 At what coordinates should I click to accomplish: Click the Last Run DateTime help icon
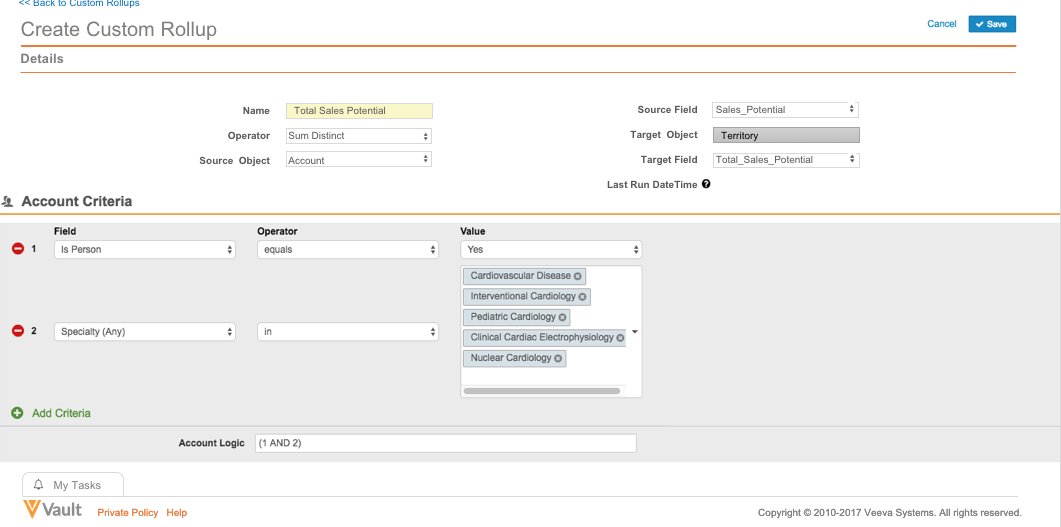pyautogui.click(x=706, y=184)
